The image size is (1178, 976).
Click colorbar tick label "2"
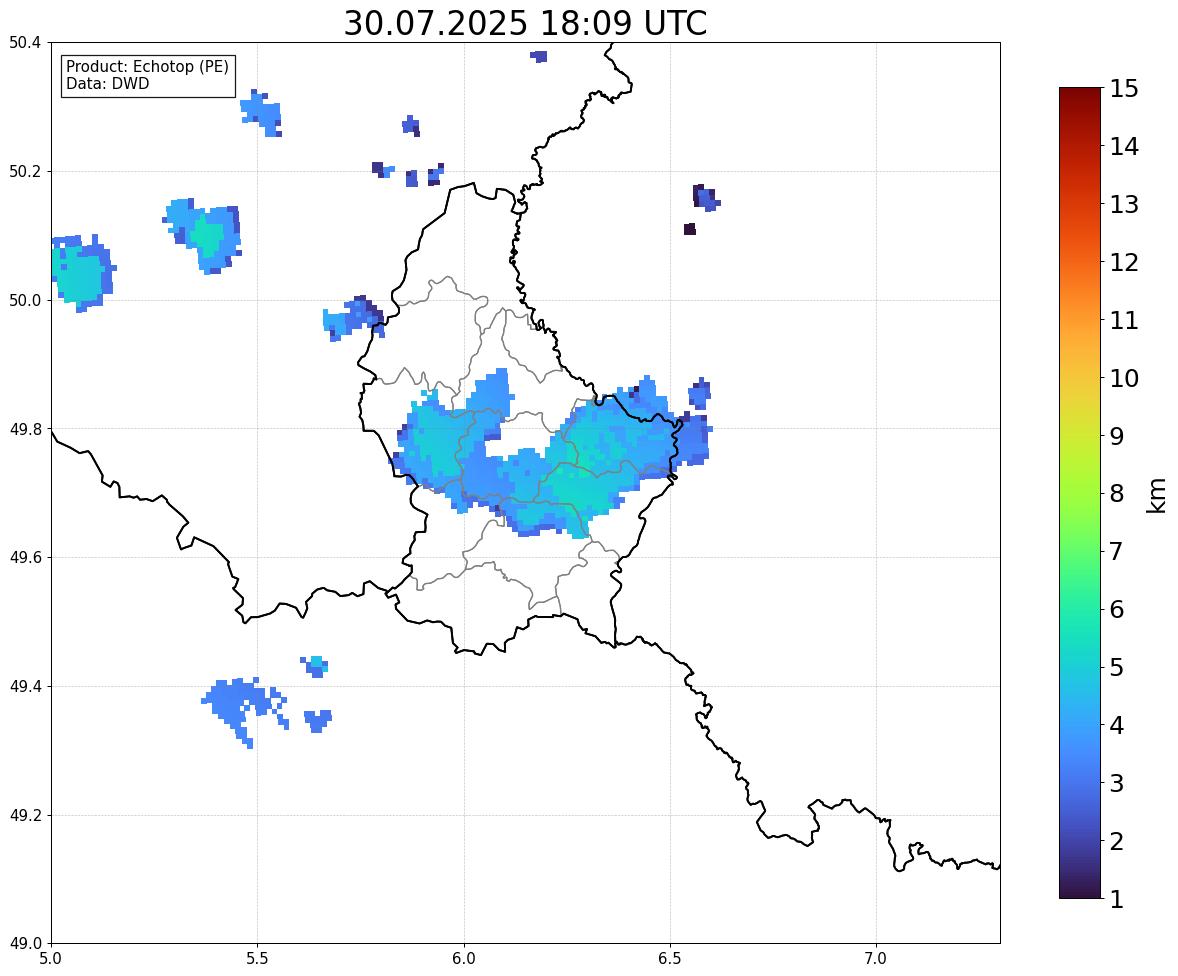tap(1116, 841)
